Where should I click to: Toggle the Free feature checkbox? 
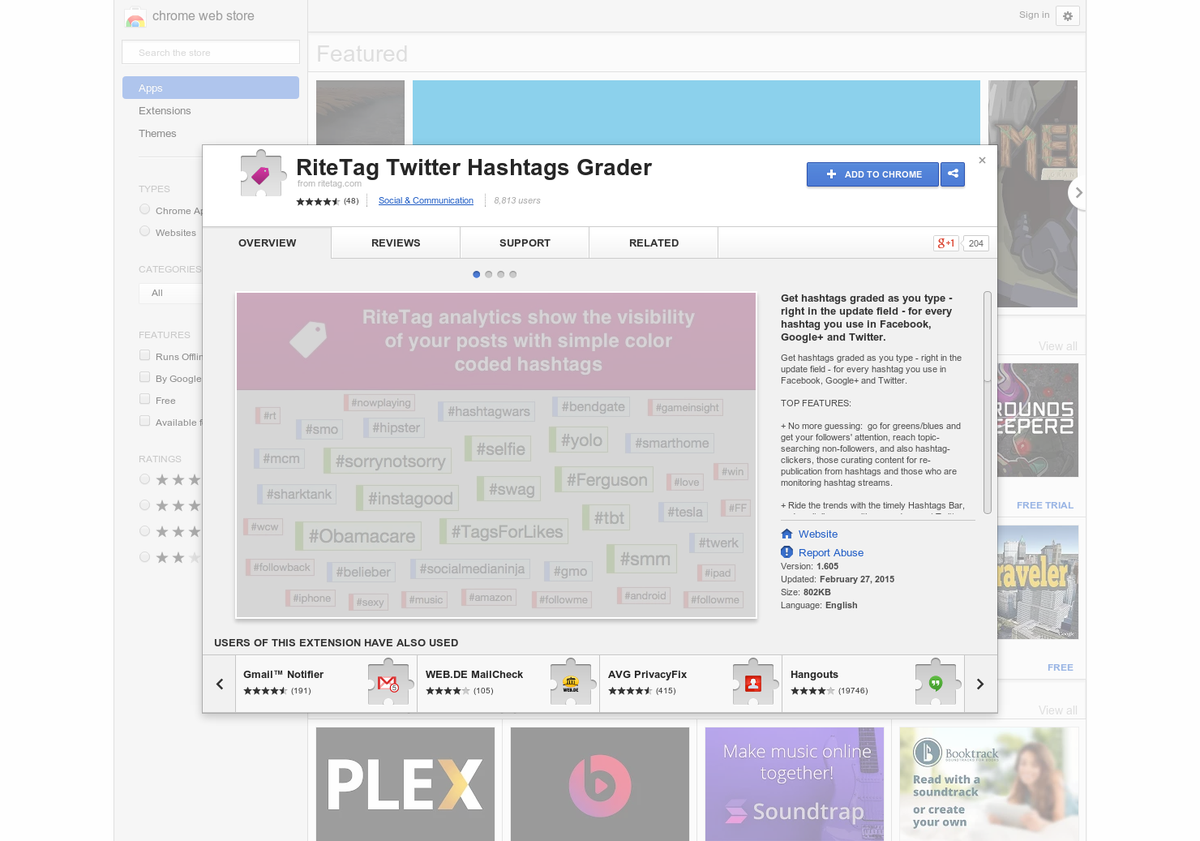[x=145, y=399]
